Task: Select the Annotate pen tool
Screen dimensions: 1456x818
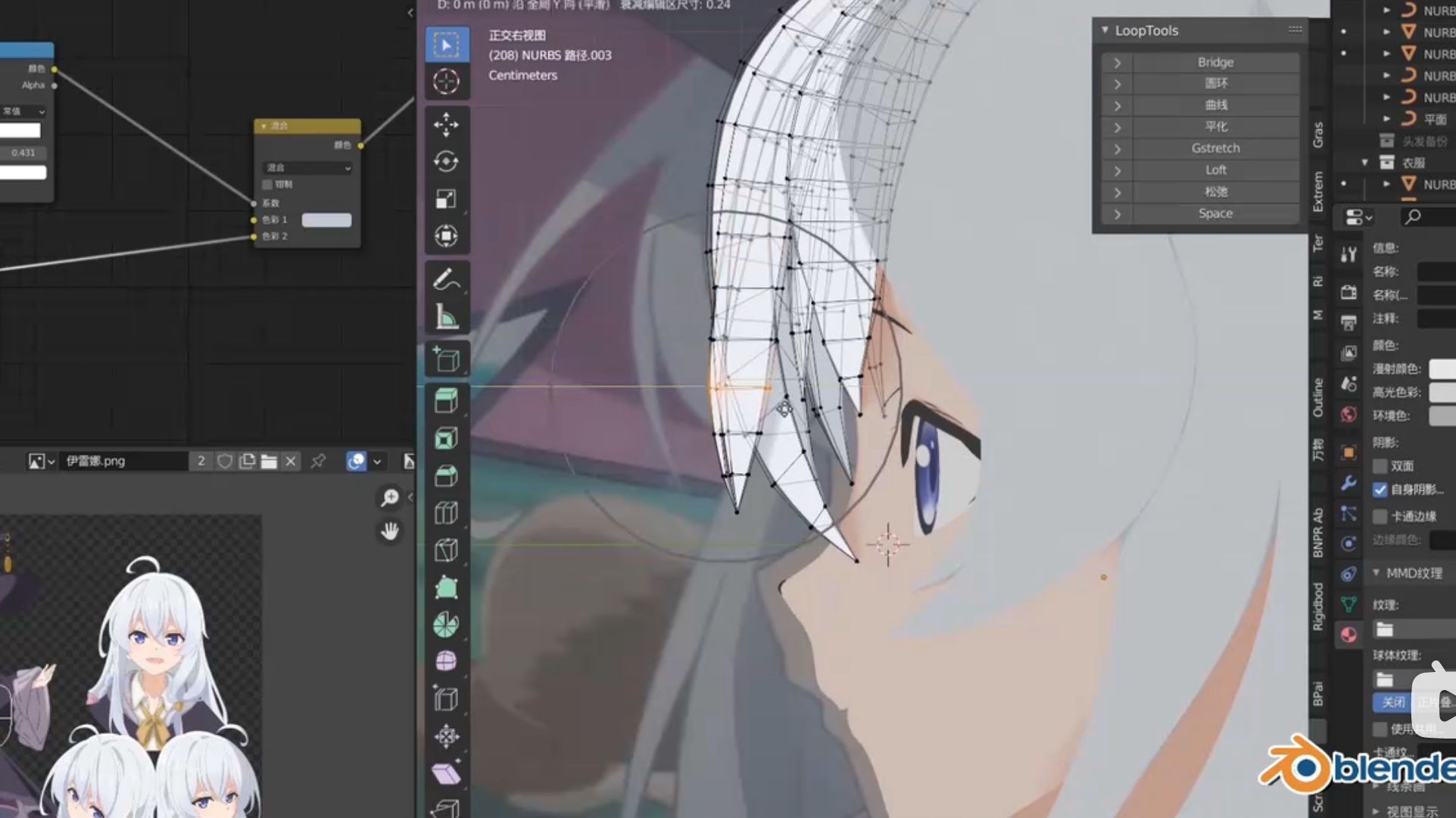Action: click(446, 279)
